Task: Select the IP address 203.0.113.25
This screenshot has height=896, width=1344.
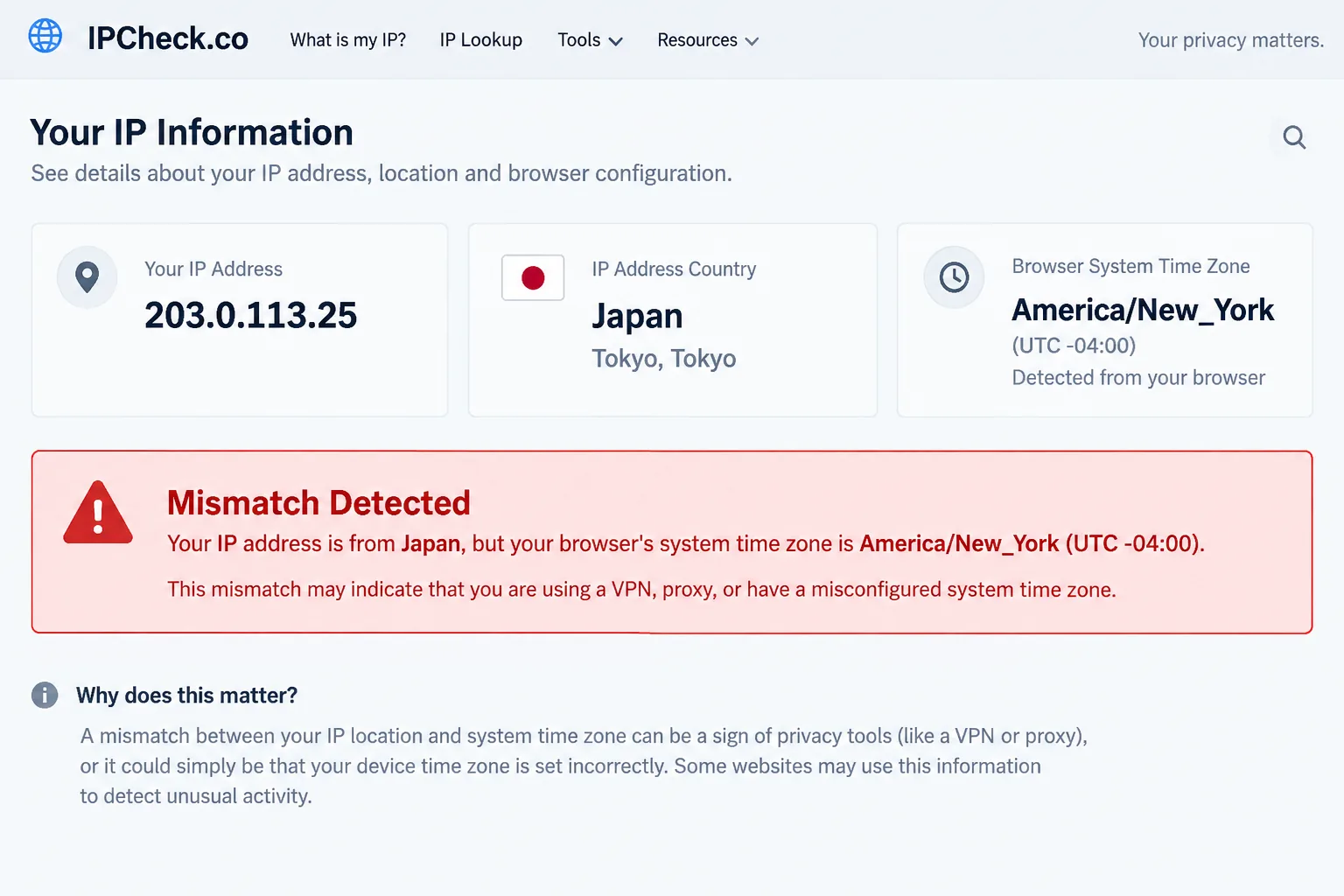Action: coord(251,315)
